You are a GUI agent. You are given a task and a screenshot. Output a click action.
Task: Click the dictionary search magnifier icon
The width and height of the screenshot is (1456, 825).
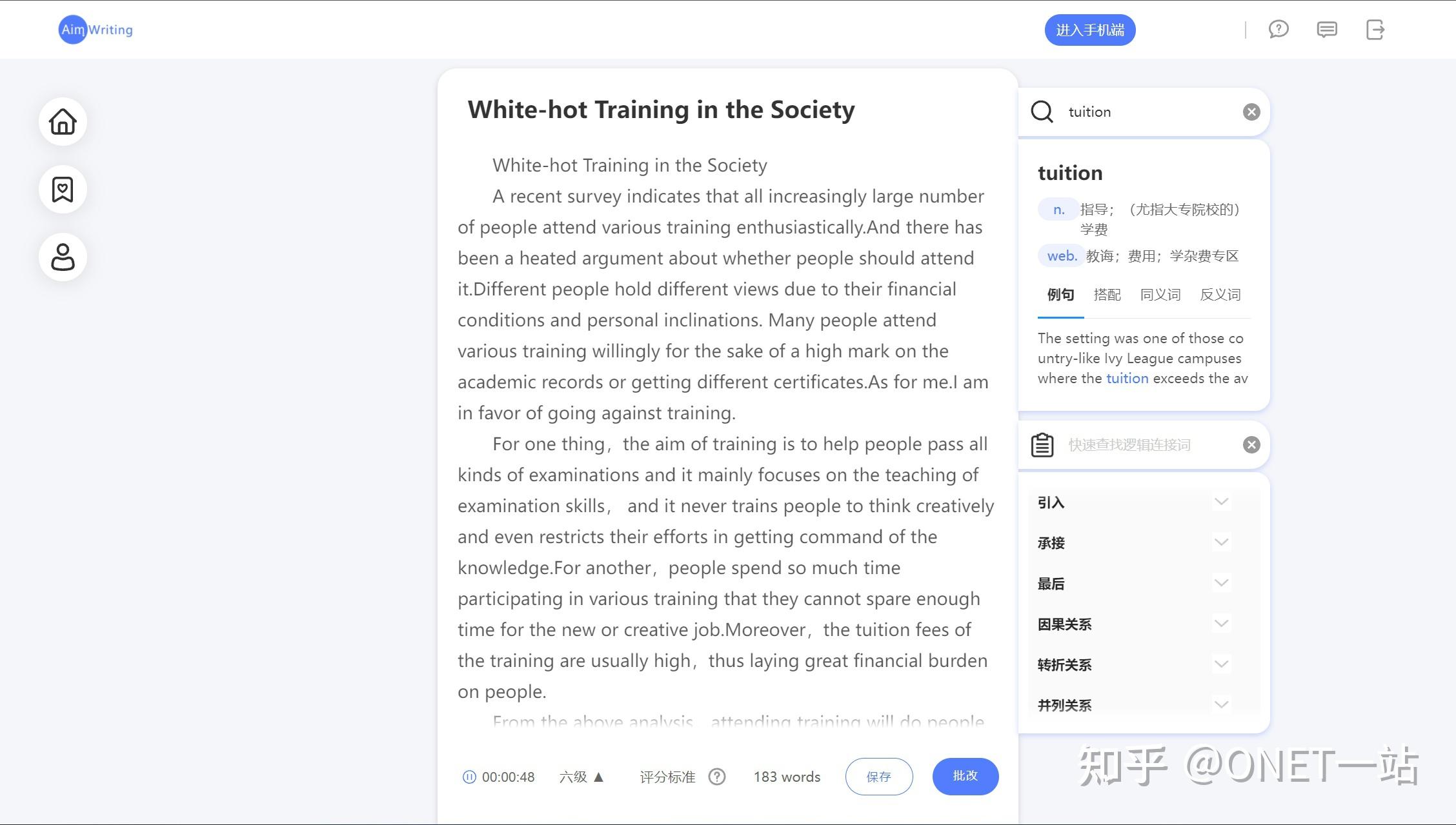[1042, 112]
